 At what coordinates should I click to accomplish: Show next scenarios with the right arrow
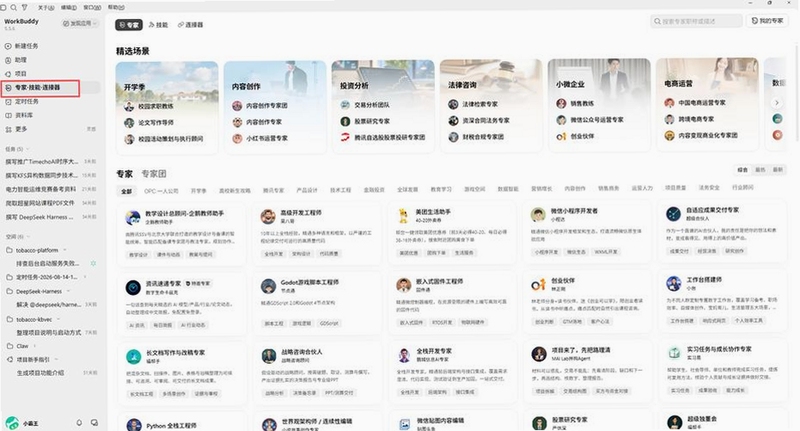pos(777,103)
